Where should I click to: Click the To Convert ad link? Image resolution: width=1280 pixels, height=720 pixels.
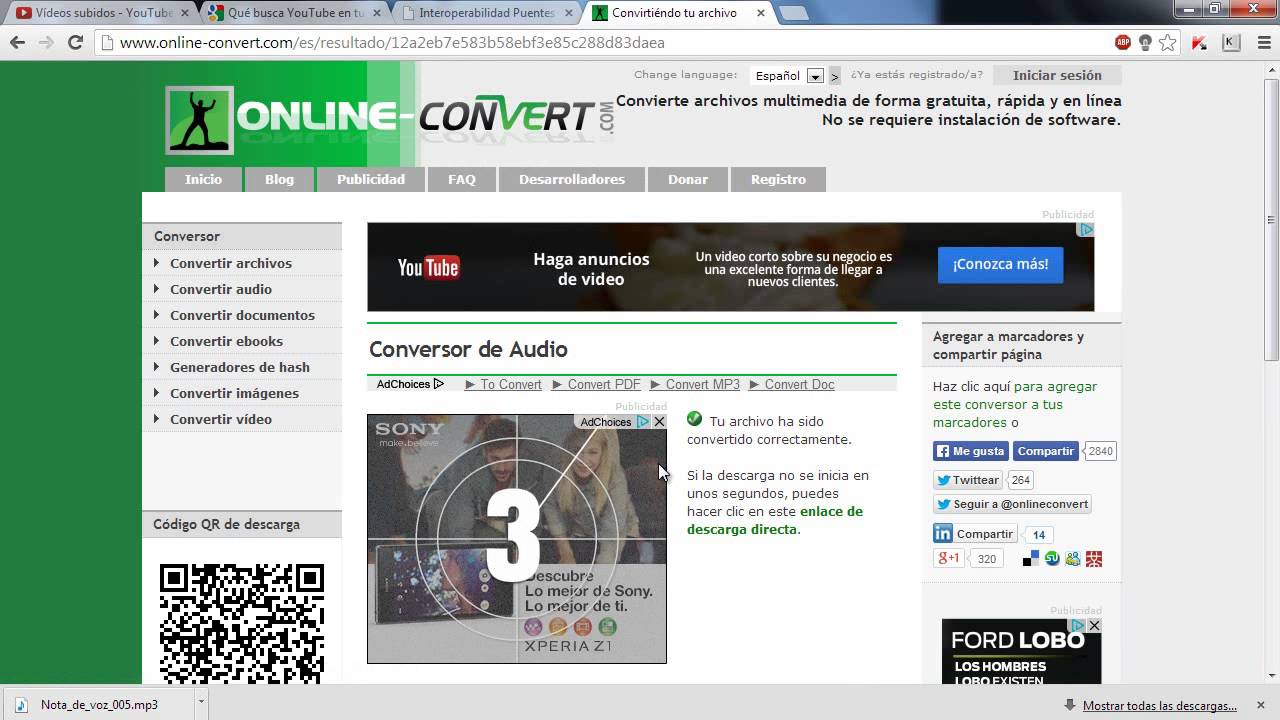503,384
